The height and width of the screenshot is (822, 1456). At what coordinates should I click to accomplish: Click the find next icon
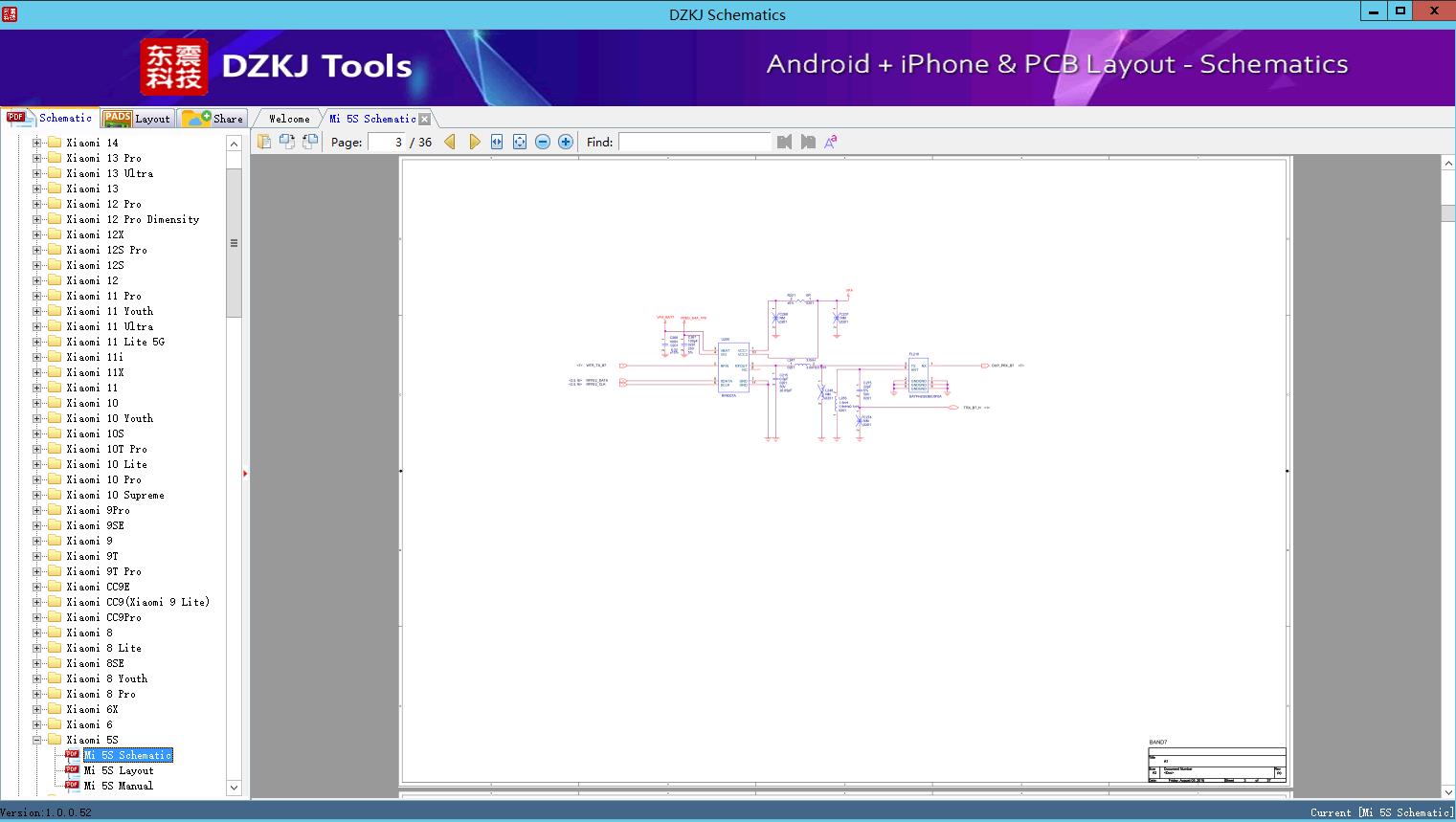pos(808,142)
